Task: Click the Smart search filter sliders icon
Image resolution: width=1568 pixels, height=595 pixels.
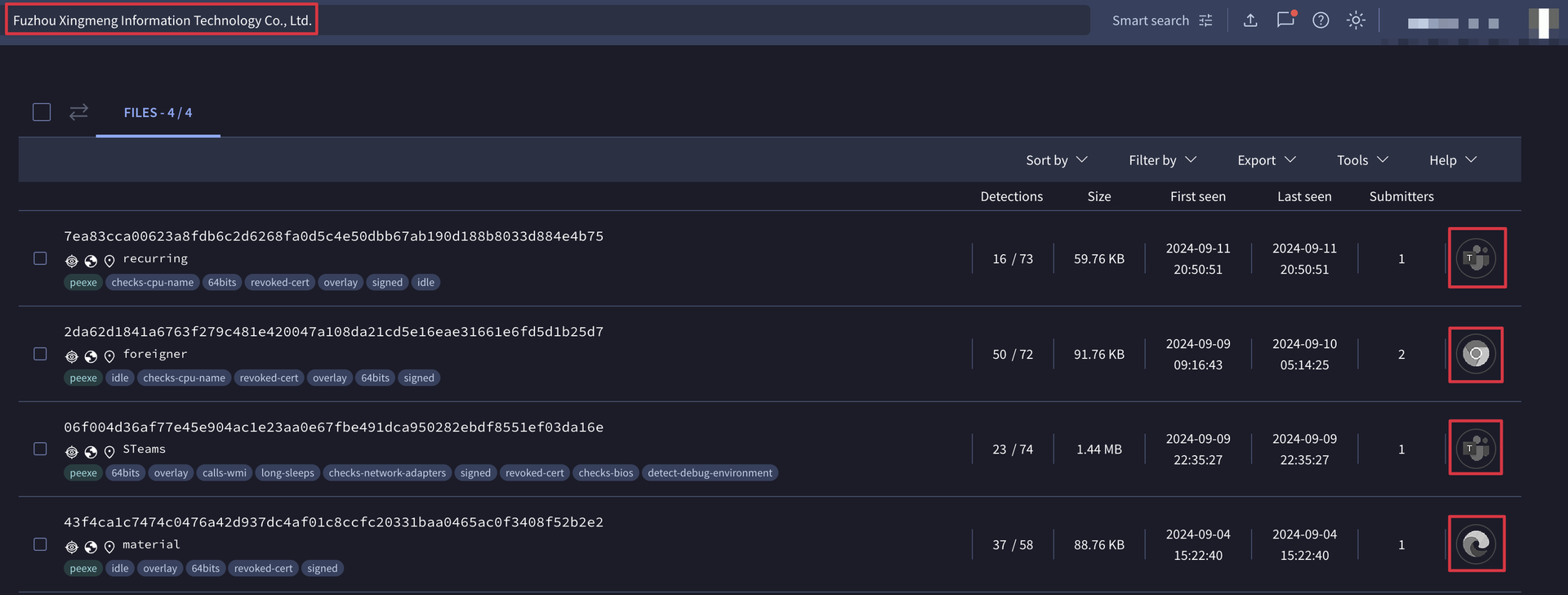Action: (x=1205, y=20)
